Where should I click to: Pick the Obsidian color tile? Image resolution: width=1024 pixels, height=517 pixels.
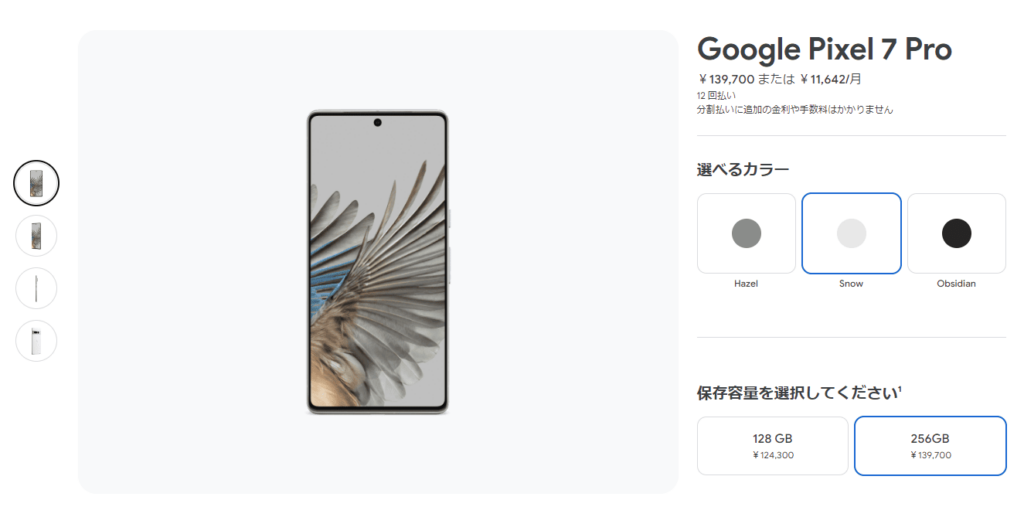(x=957, y=233)
